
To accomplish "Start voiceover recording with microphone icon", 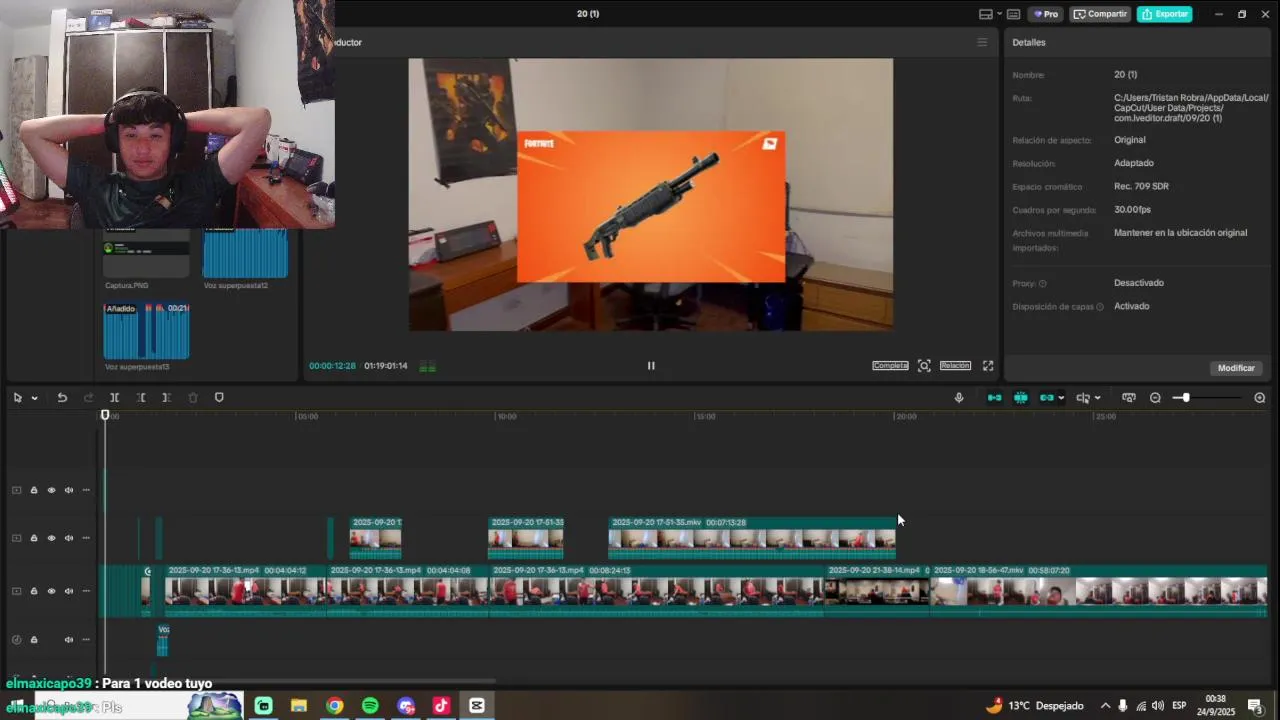I will coord(959,398).
